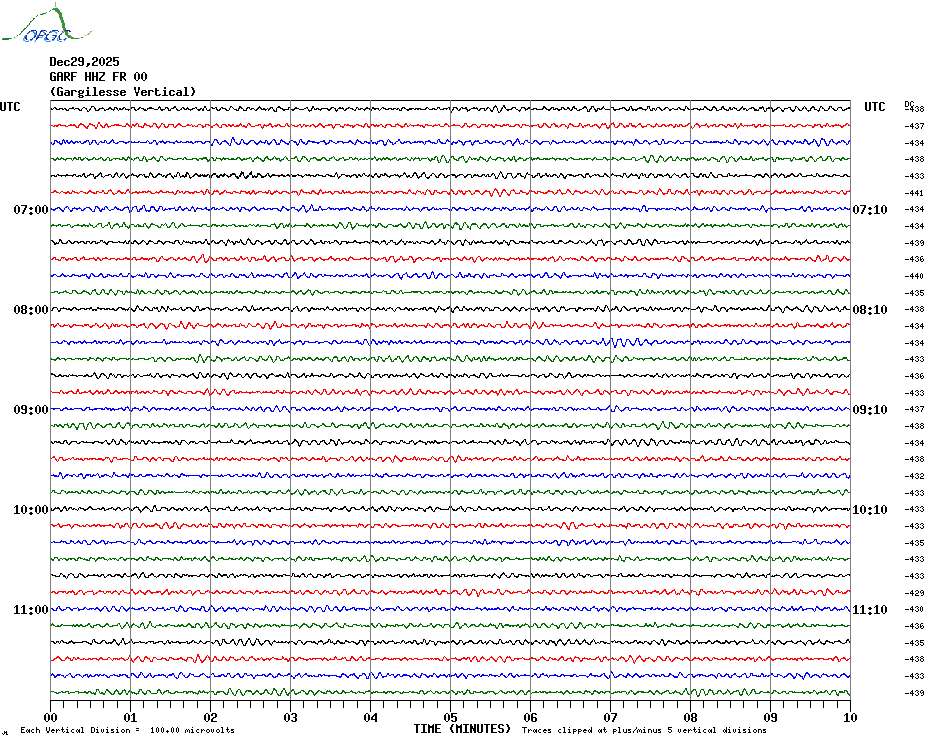
Task: Select the 07:00 time marker
Action: tap(30, 210)
